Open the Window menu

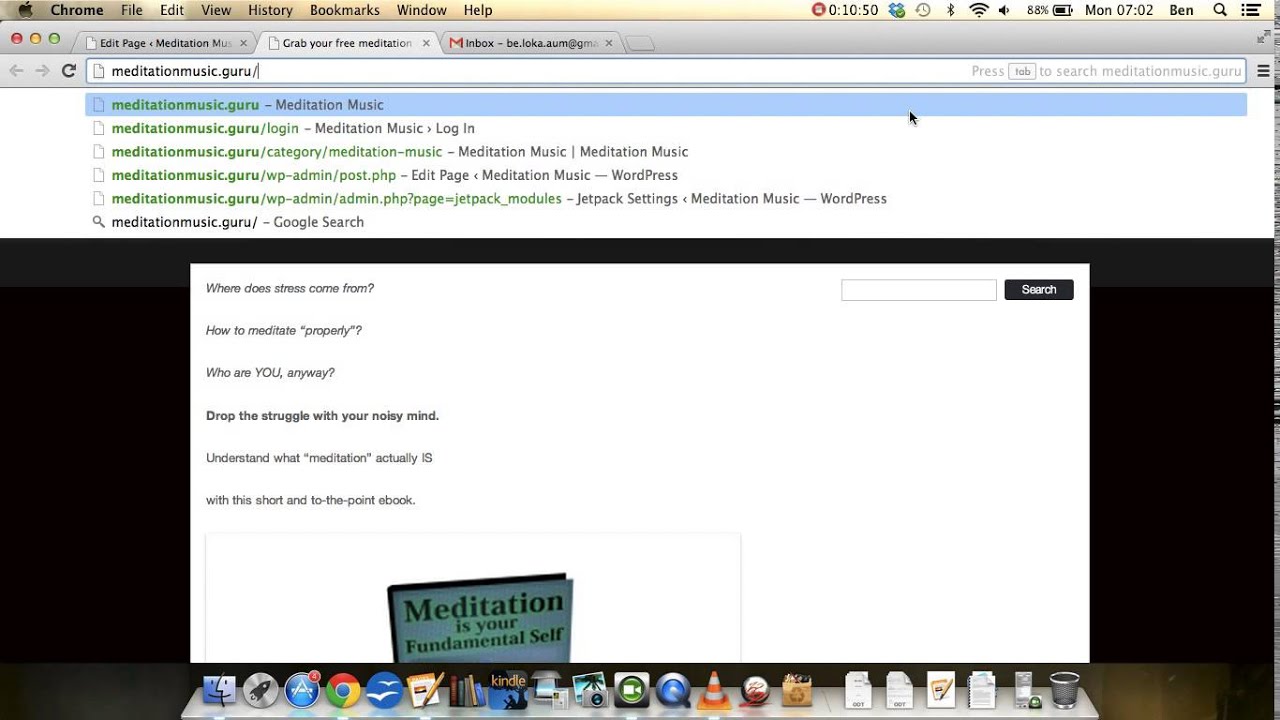coord(422,10)
